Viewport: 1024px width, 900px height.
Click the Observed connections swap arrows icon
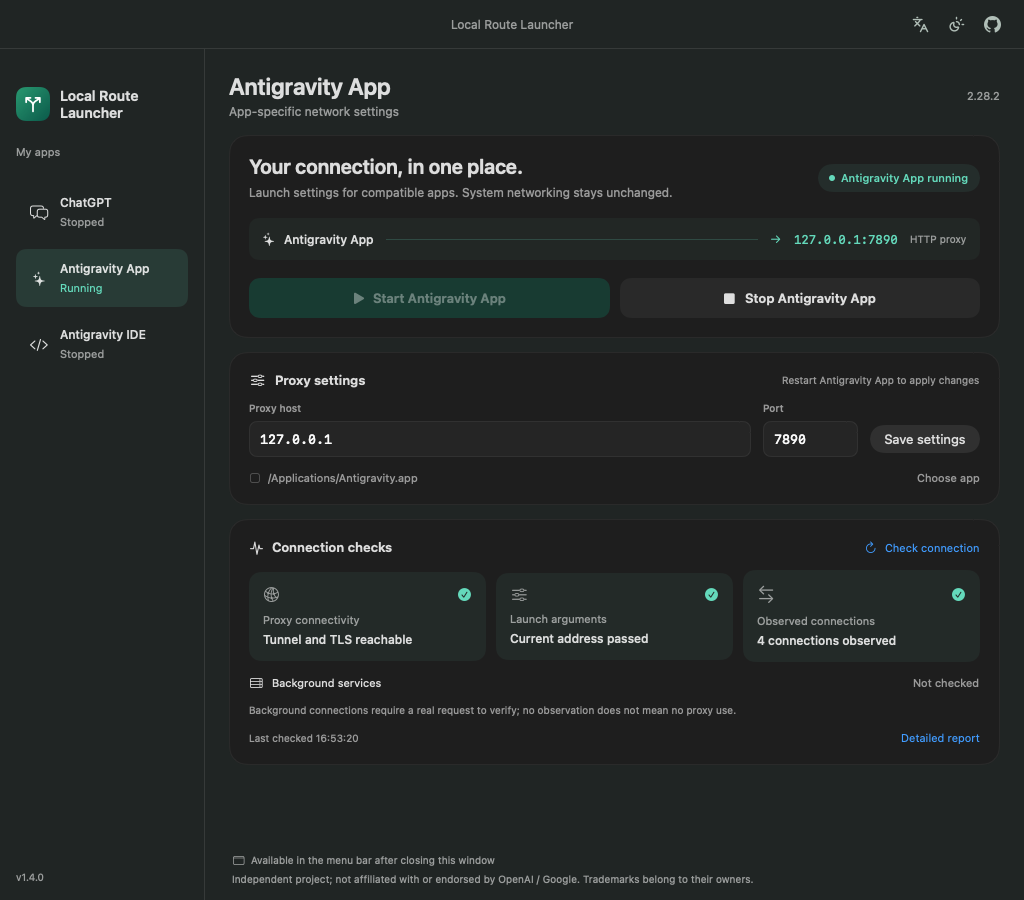[766, 594]
